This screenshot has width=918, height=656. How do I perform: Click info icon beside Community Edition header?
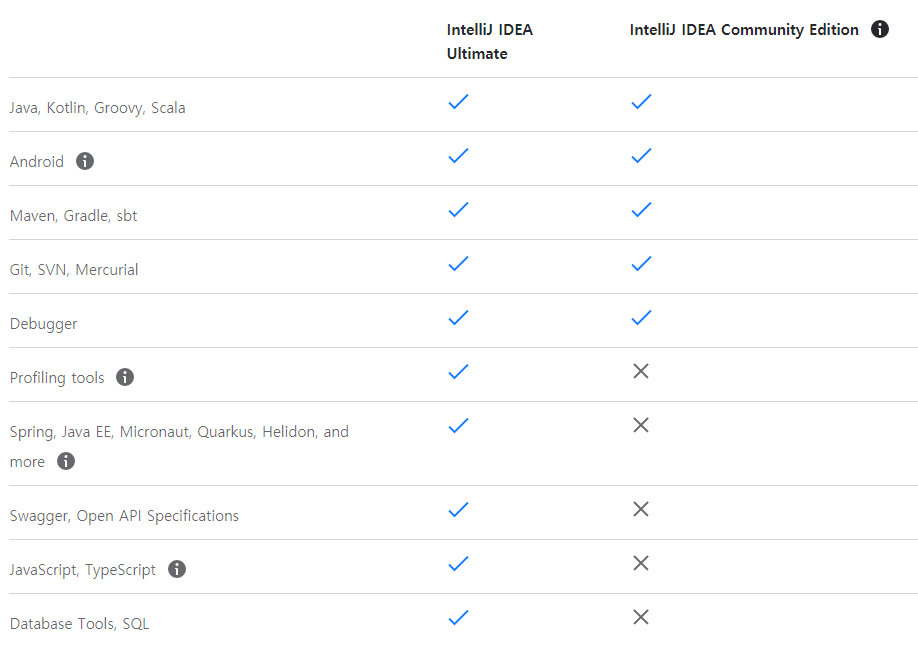pos(880,29)
